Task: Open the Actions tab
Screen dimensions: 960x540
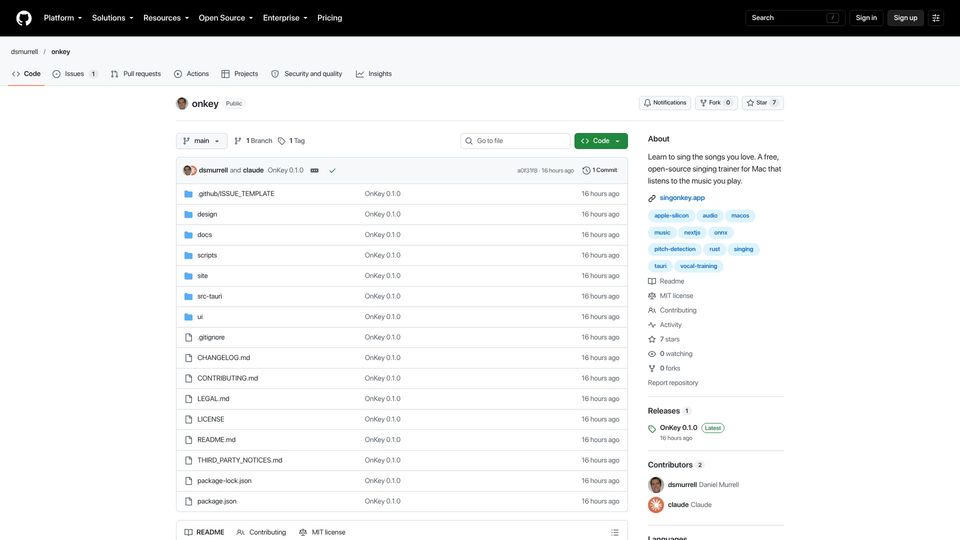Action: (192, 73)
